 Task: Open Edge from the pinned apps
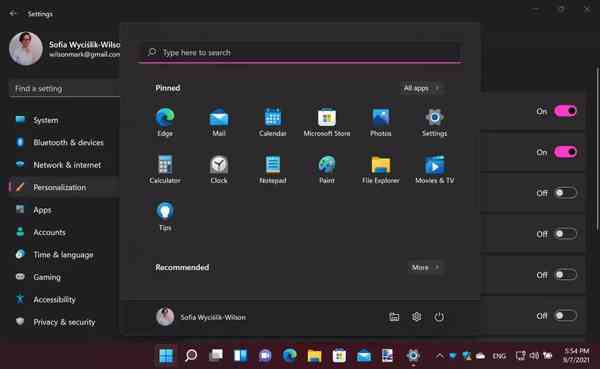pos(165,122)
